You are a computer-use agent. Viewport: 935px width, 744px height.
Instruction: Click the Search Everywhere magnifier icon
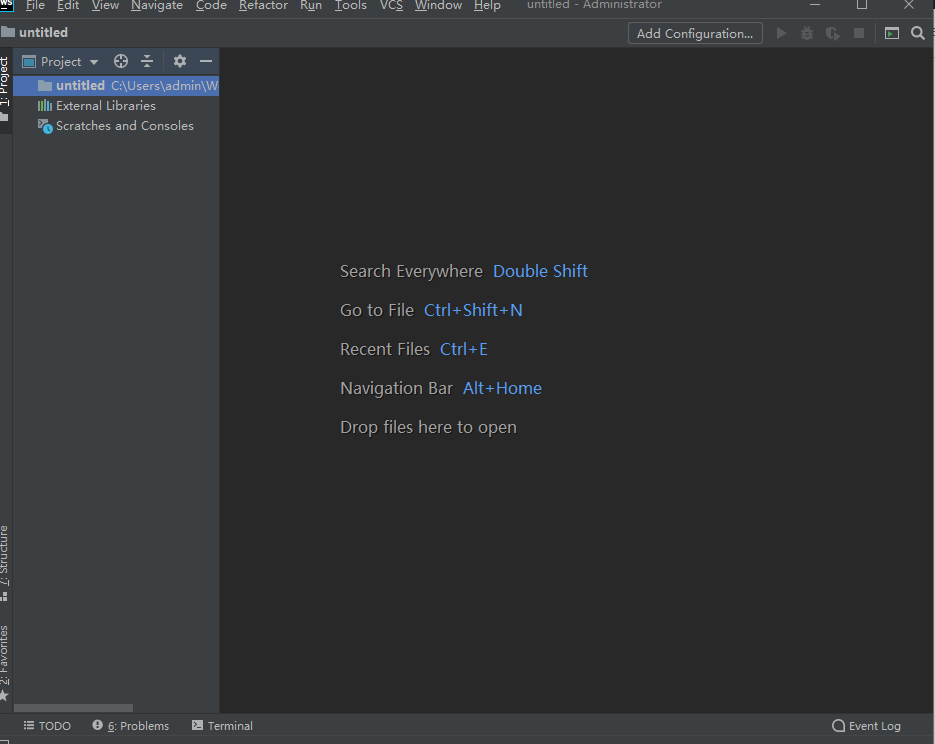[x=918, y=33]
